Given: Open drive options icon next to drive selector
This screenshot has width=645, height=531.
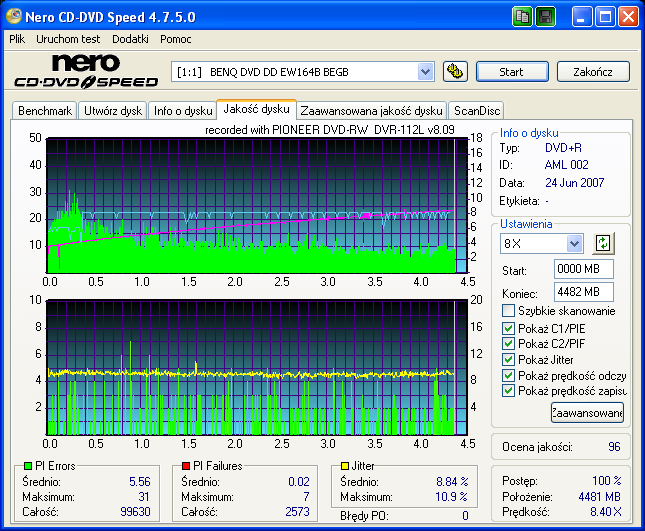Looking at the screenshot, I should [x=455, y=72].
